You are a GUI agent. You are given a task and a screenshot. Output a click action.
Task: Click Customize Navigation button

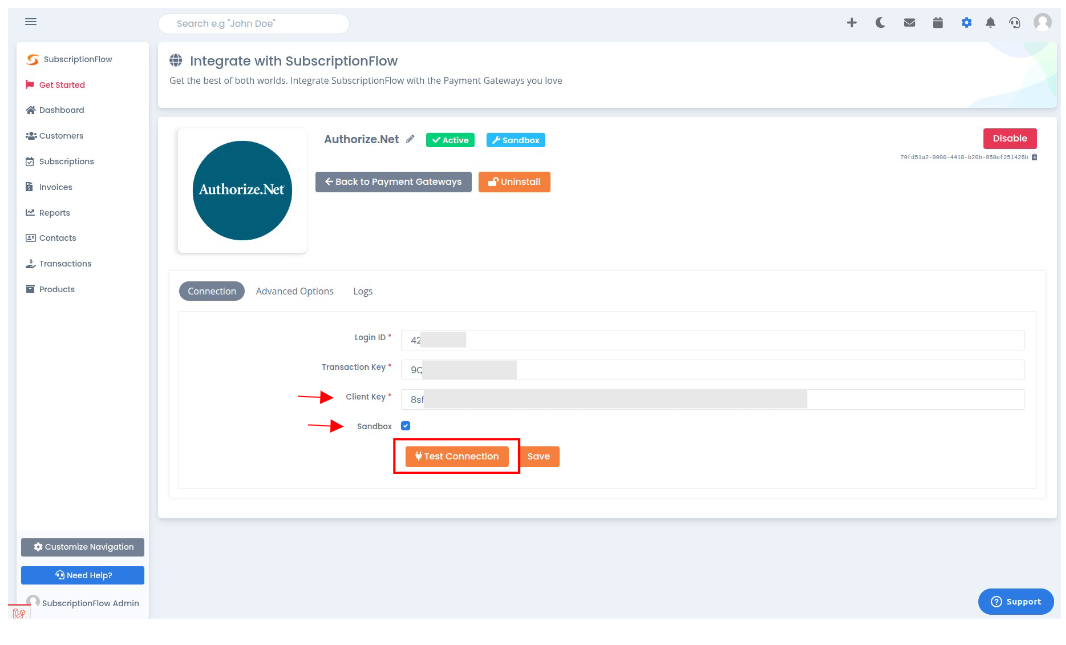tap(82, 547)
